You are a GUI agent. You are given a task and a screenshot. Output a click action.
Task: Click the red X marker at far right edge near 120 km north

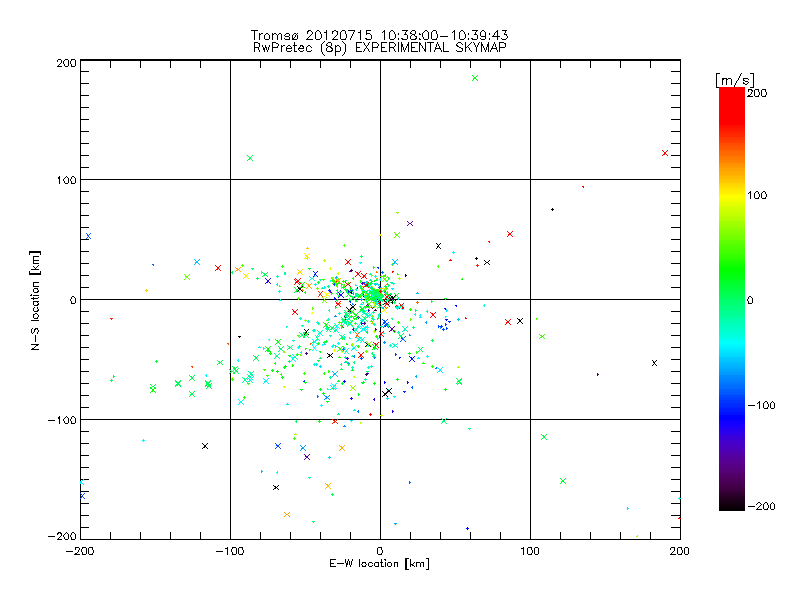(665, 153)
